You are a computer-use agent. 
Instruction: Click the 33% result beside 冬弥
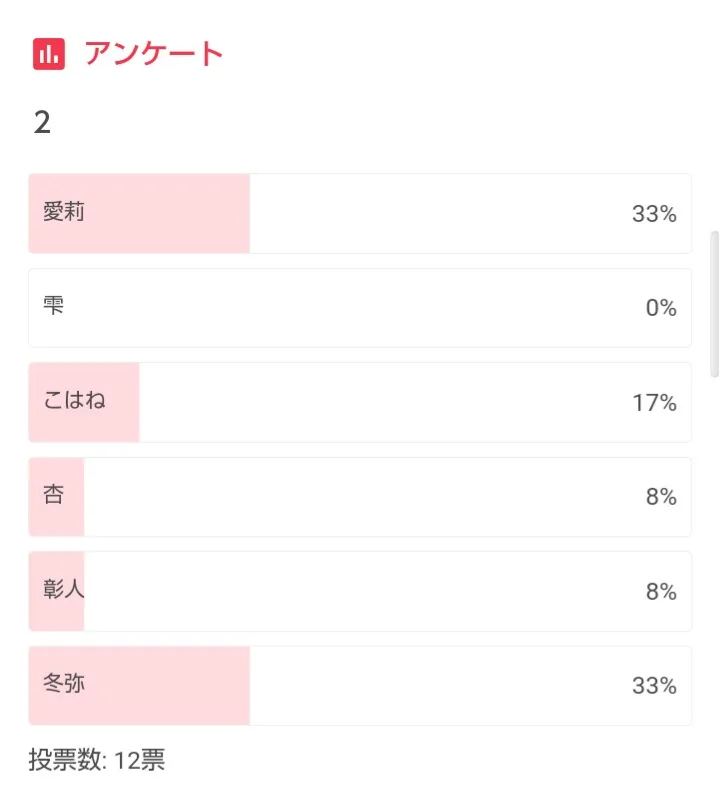654,686
